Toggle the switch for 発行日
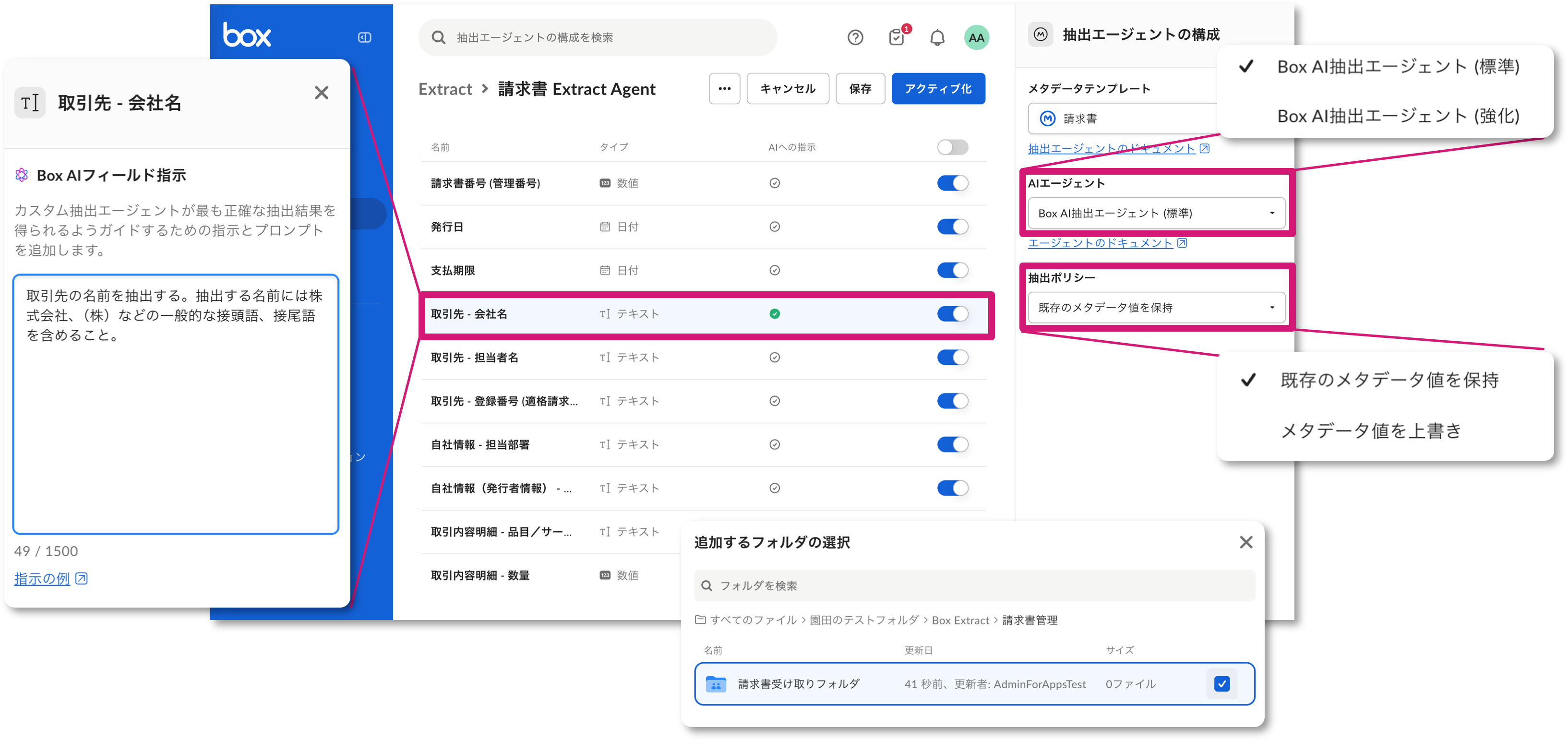This screenshot has height=741, width=1568. click(x=953, y=227)
